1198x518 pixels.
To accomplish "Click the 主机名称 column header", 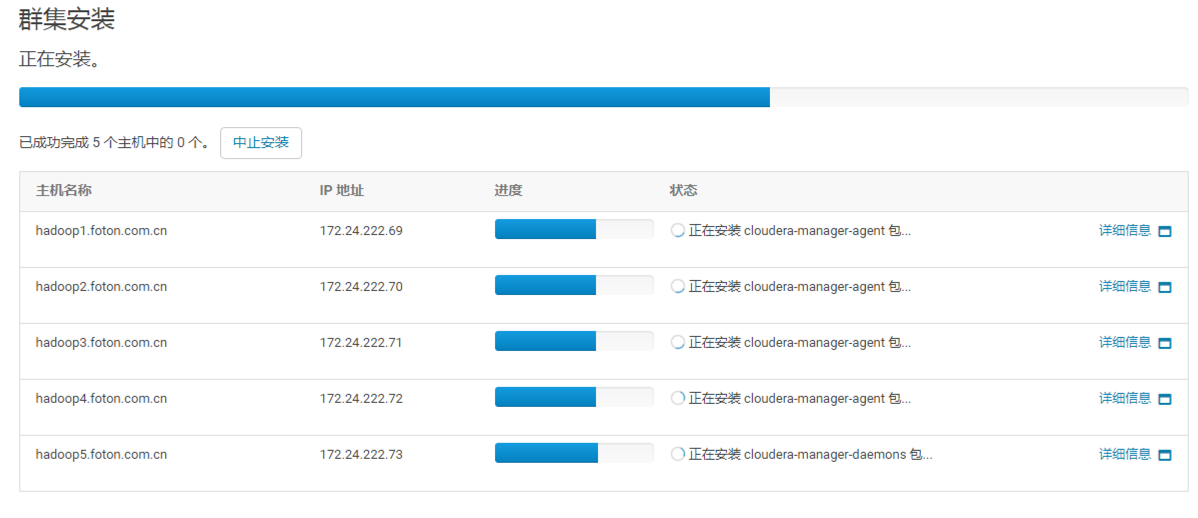I will pos(64,191).
